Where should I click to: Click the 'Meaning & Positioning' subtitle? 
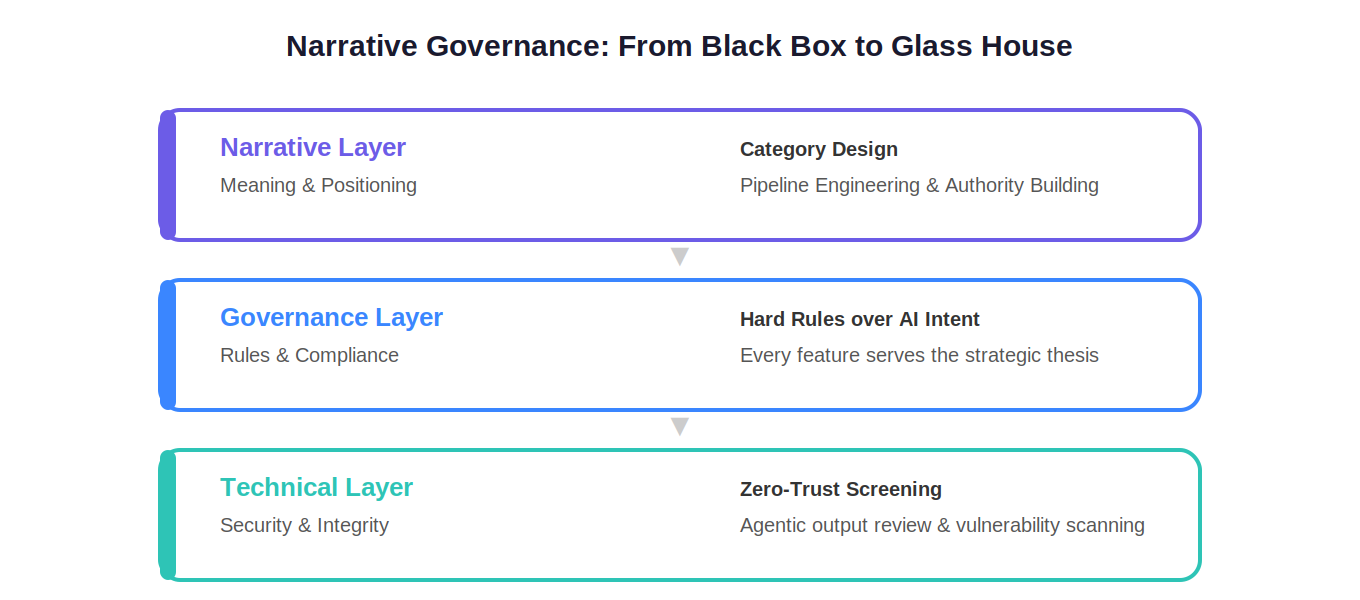tap(318, 185)
